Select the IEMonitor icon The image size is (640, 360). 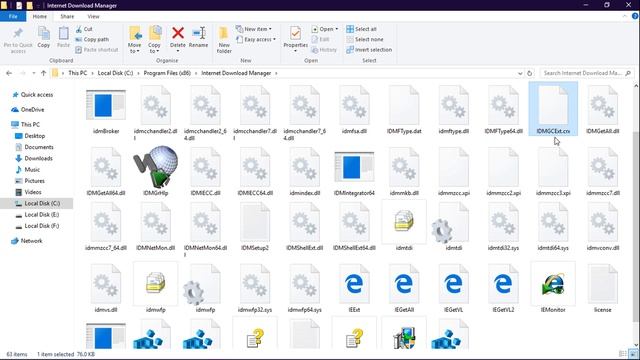pos(553,284)
